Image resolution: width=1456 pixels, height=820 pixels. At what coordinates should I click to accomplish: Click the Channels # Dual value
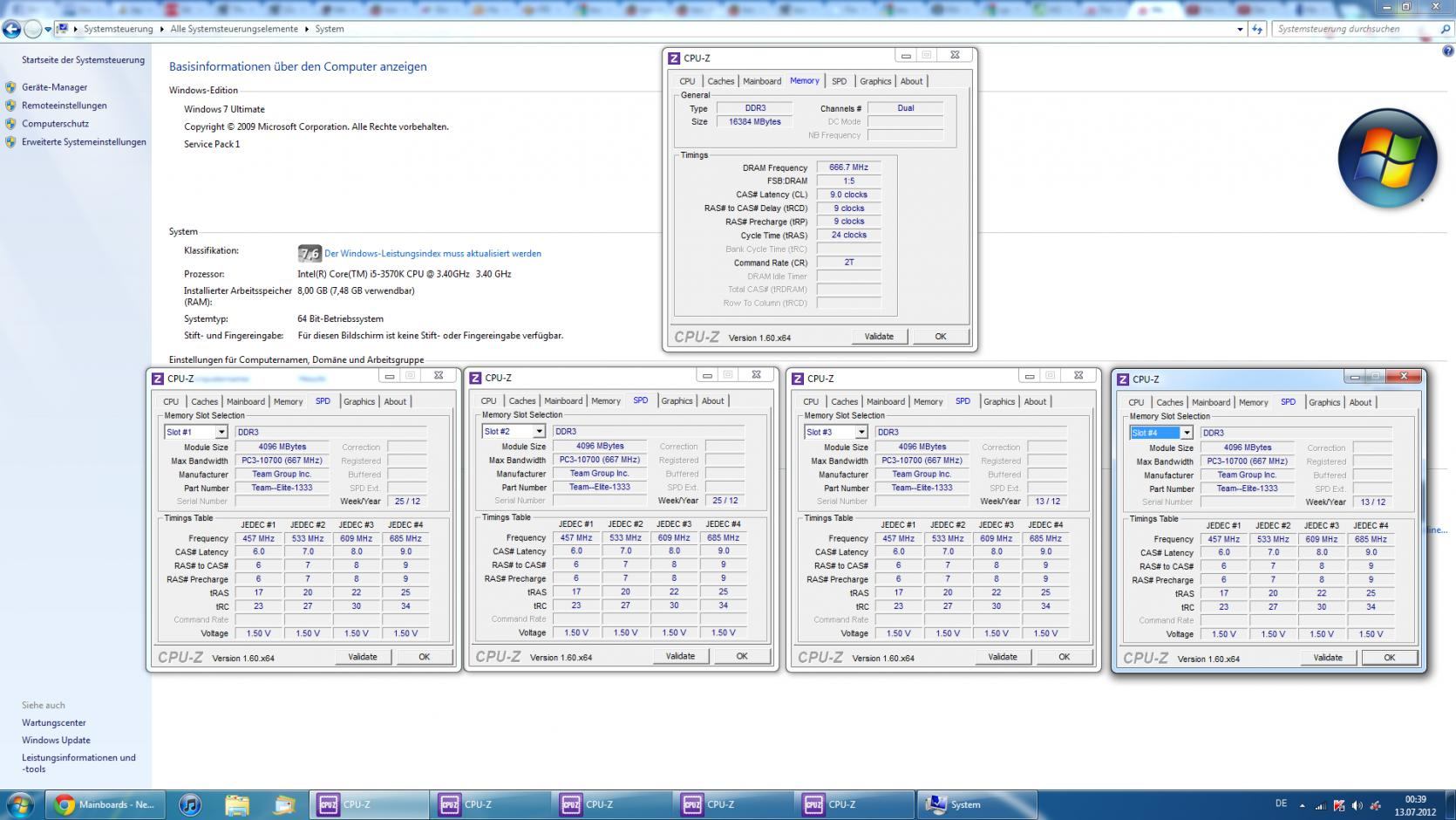click(905, 108)
